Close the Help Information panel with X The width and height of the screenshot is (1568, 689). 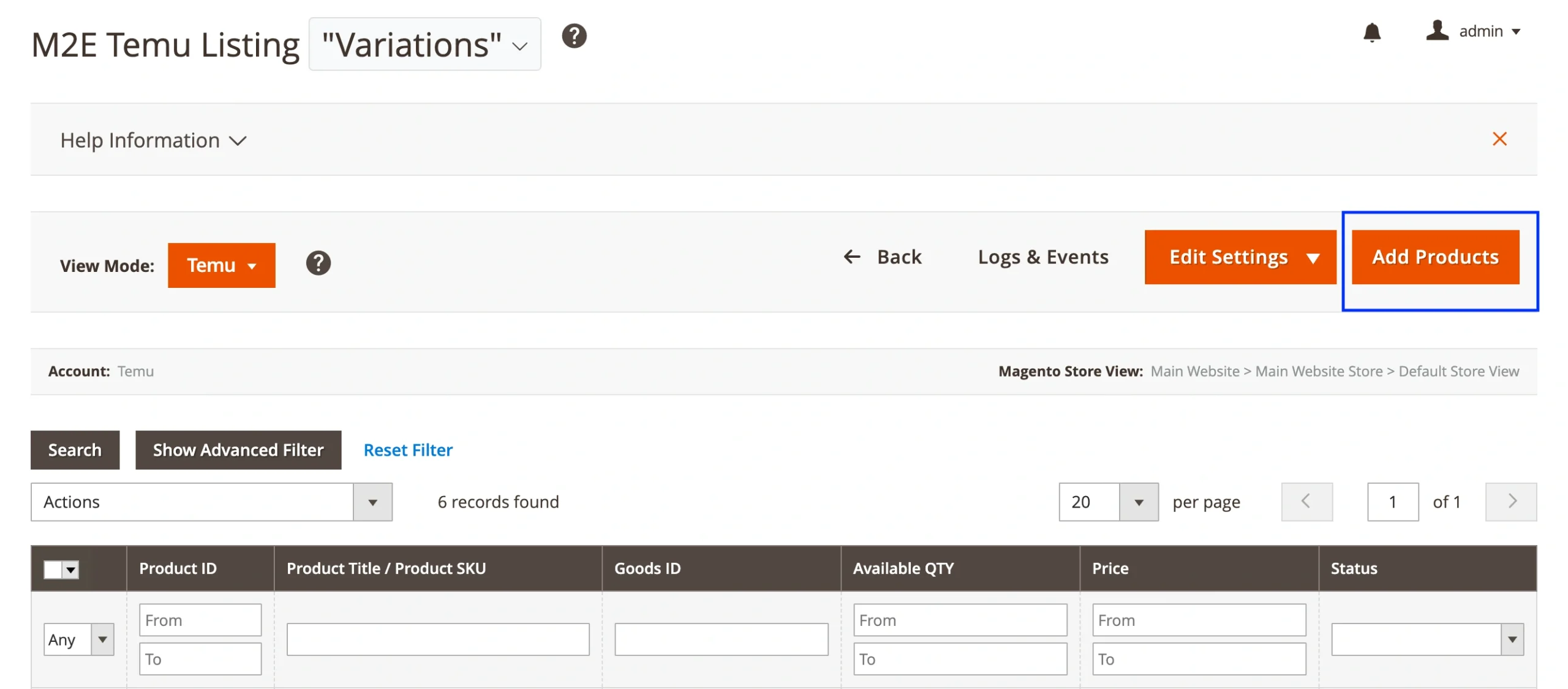pyautogui.click(x=1499, y=139)
